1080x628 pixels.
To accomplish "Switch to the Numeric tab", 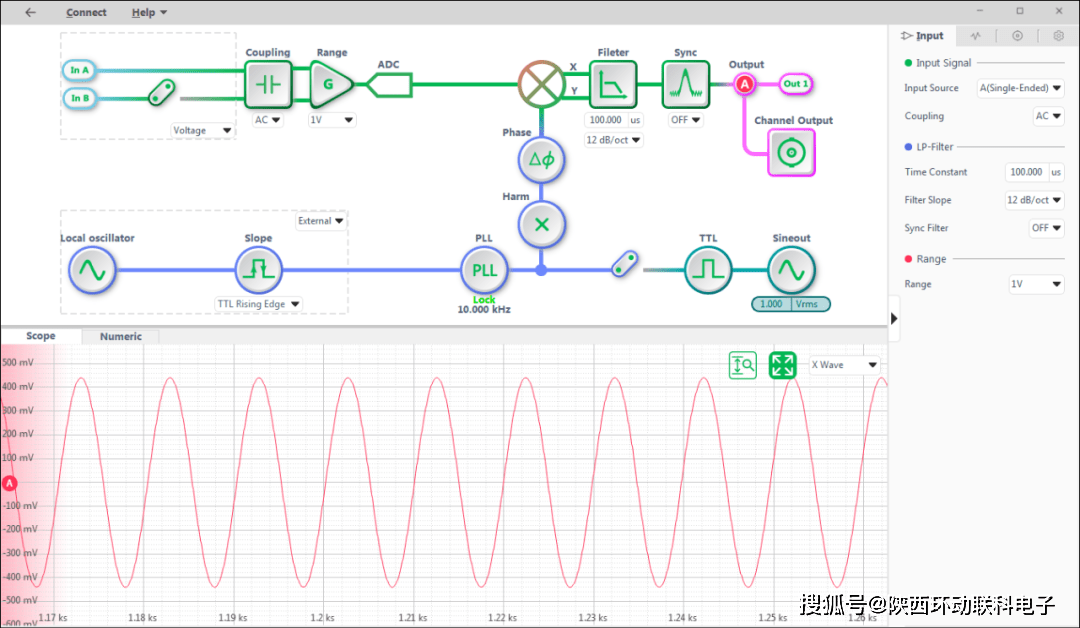I will coord(121,337).
